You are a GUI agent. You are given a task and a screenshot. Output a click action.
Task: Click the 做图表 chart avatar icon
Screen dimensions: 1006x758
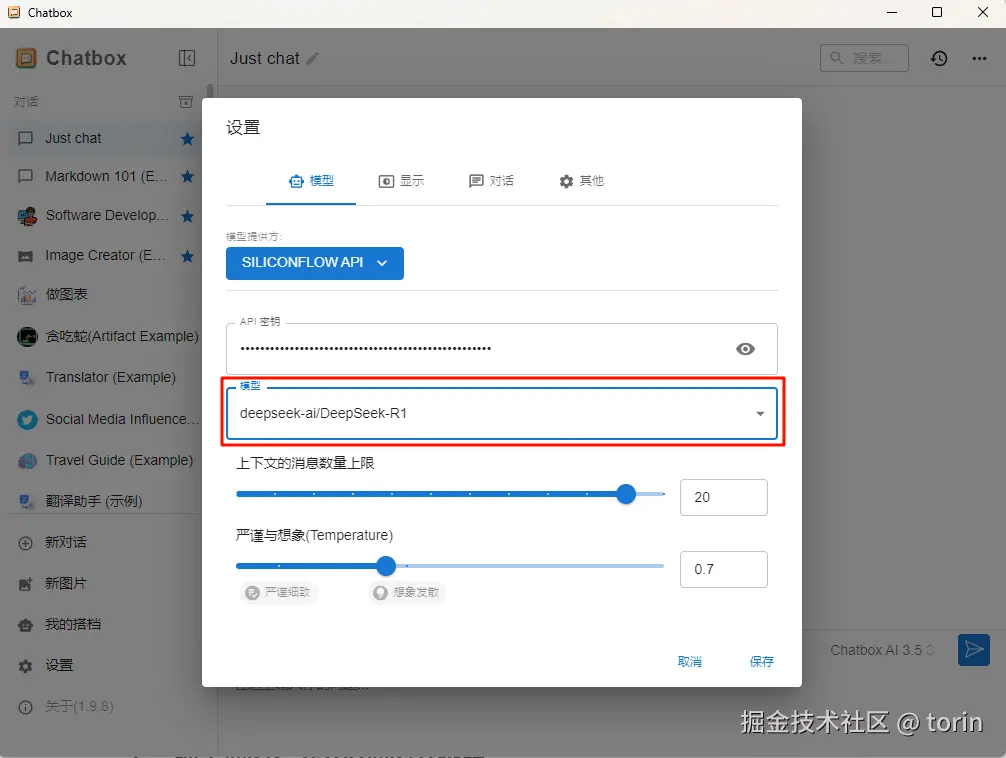pyautogui.click(x=26, y=295)
